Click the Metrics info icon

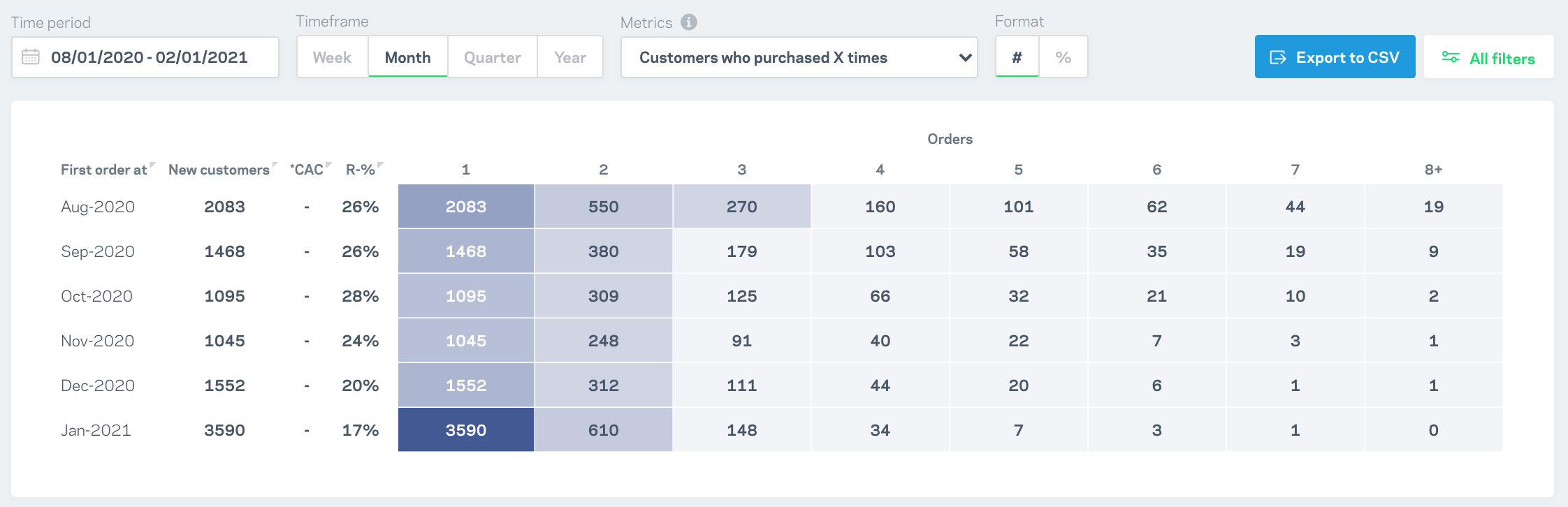tap(689, 22)
